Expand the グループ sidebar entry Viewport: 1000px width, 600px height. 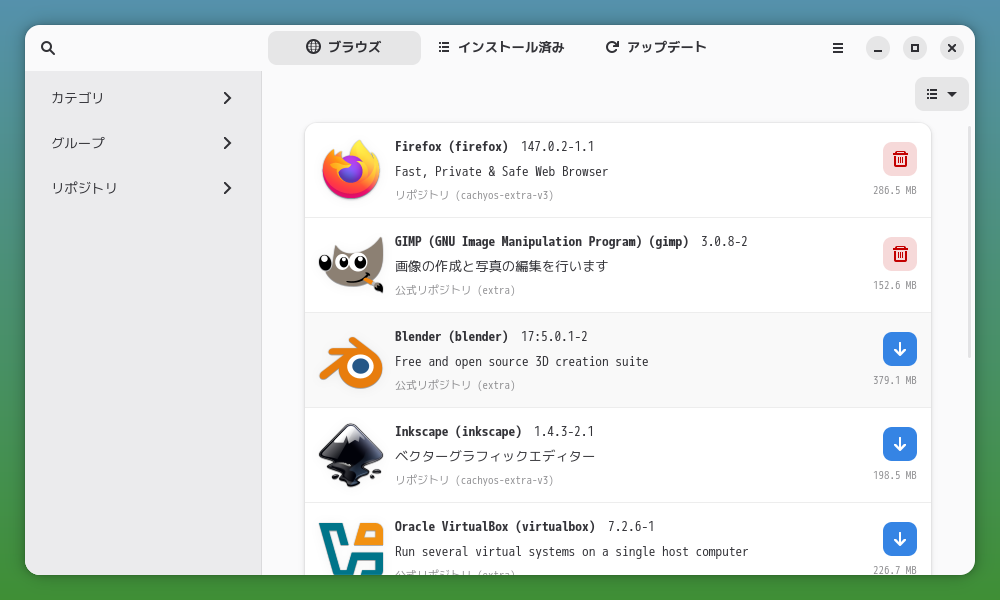point(143,143)
